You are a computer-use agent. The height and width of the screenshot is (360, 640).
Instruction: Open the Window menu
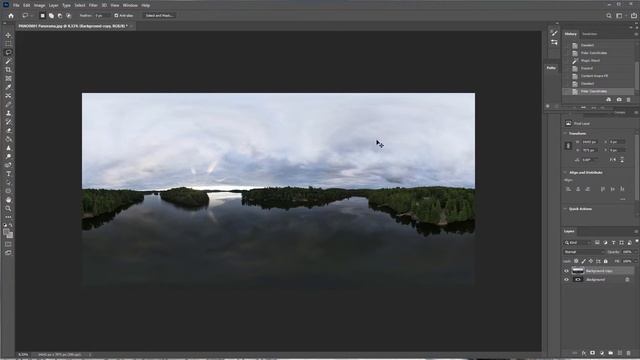[x=130, y=5]
